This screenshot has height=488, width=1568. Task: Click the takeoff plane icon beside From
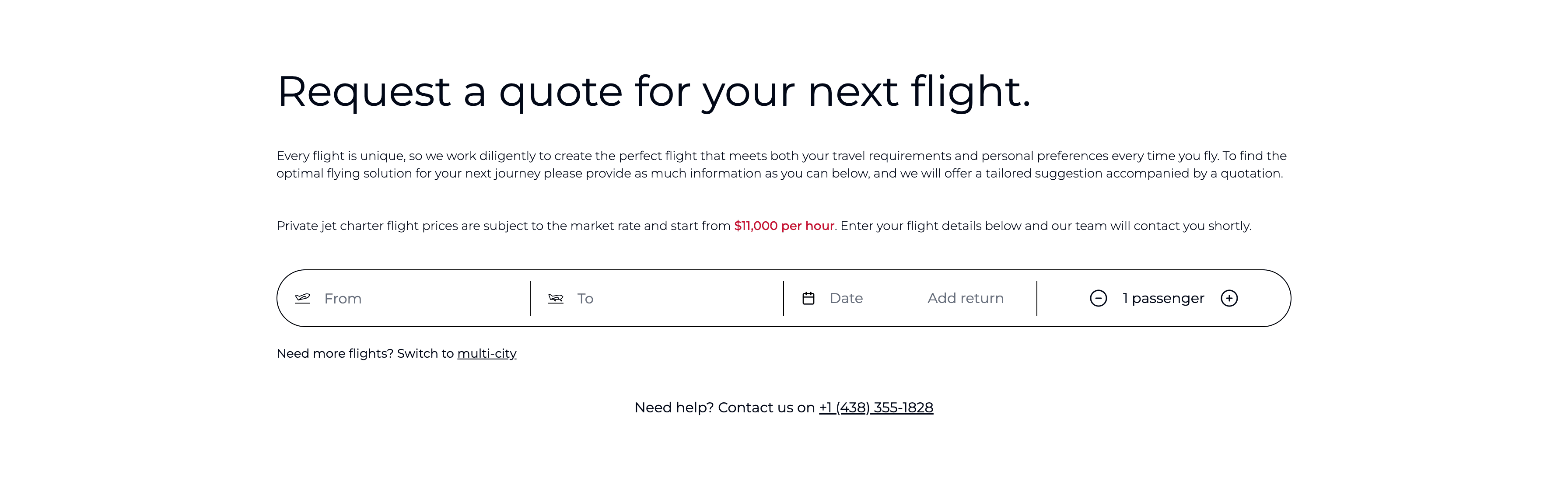point(302,298)
